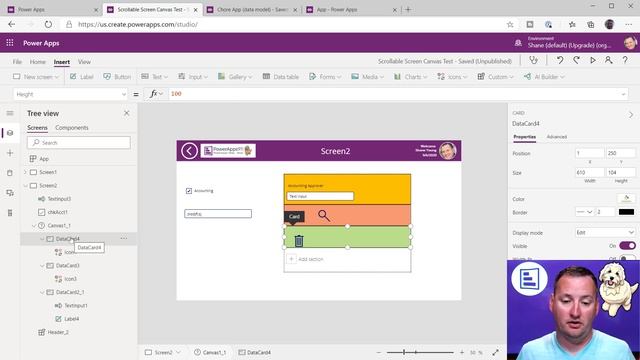Open the Home ribbon tab
Screen dimensions: 640x360
point(38,62)
